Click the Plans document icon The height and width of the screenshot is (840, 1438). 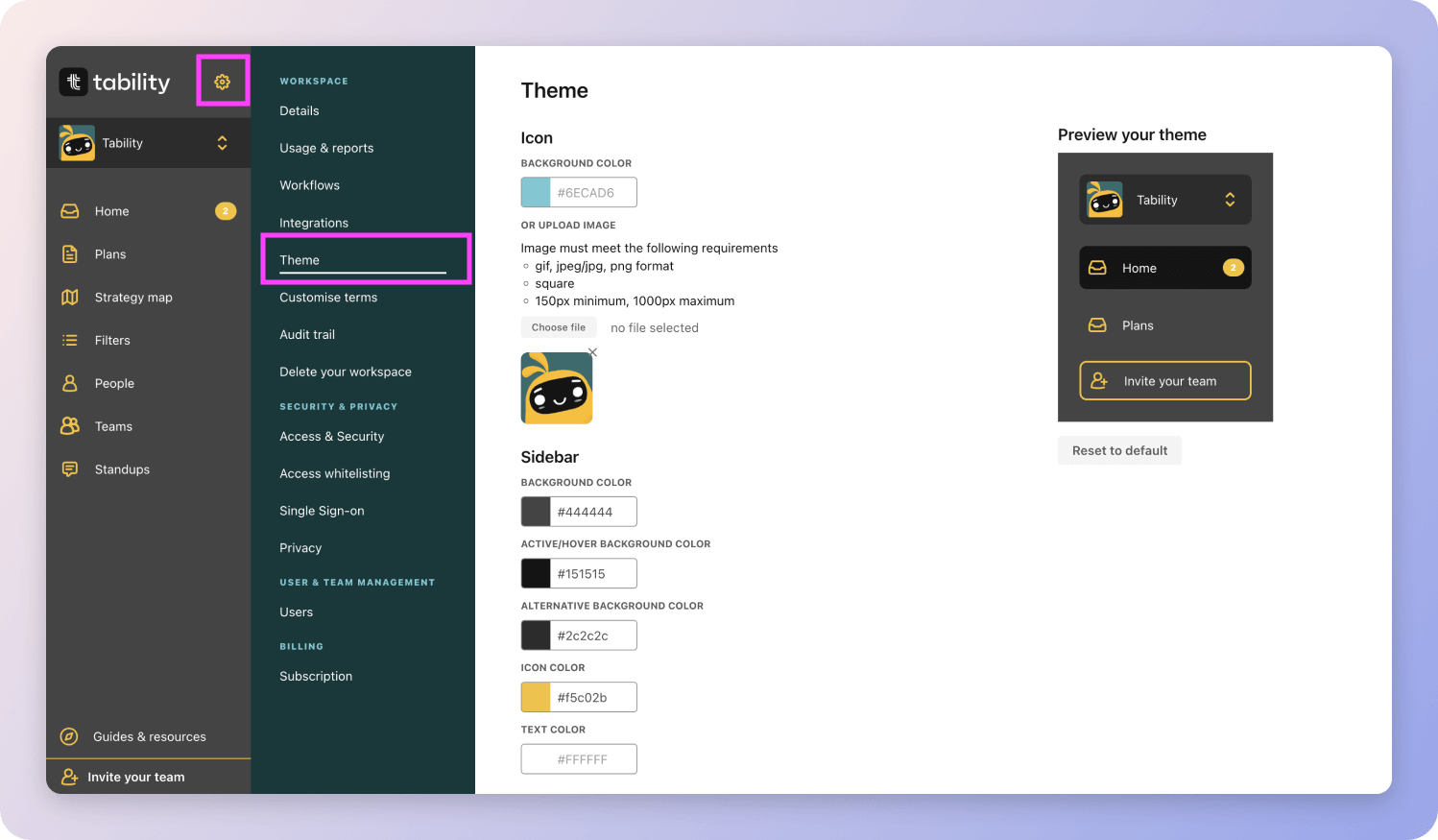pos(70,254)
